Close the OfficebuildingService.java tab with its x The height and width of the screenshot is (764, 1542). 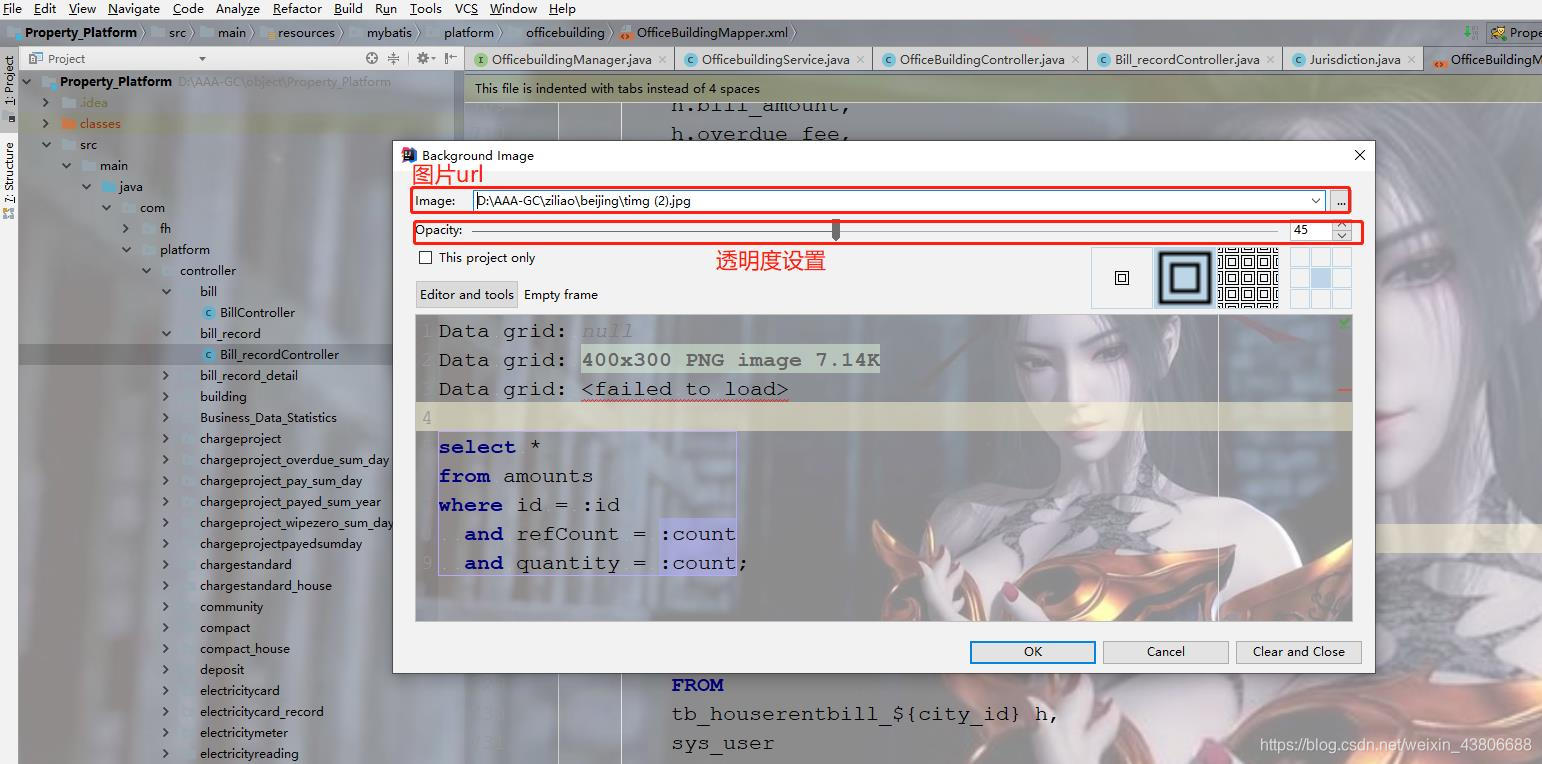tap(860, 59)
